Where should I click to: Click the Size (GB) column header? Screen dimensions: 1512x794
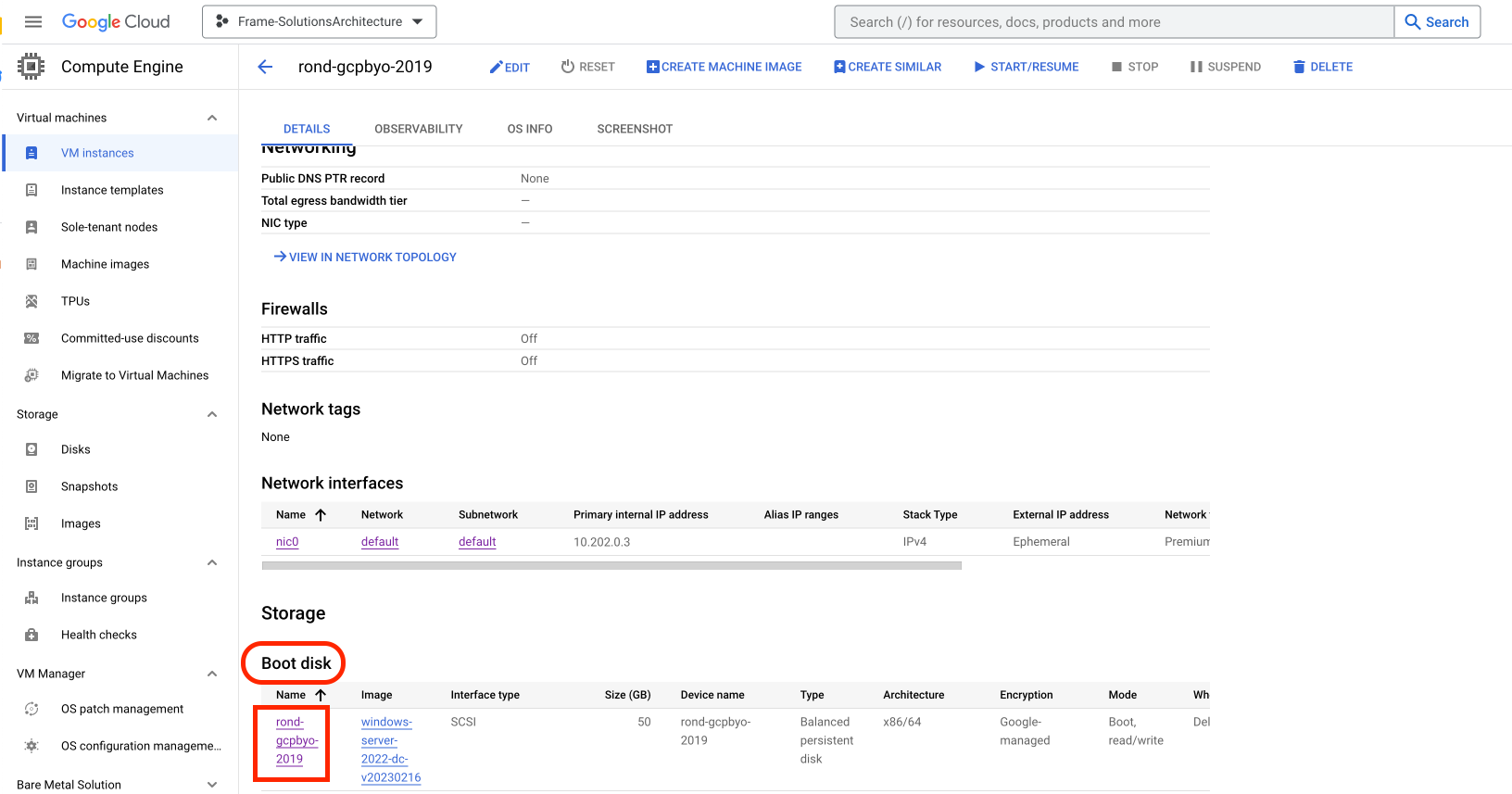click(627, 695)
